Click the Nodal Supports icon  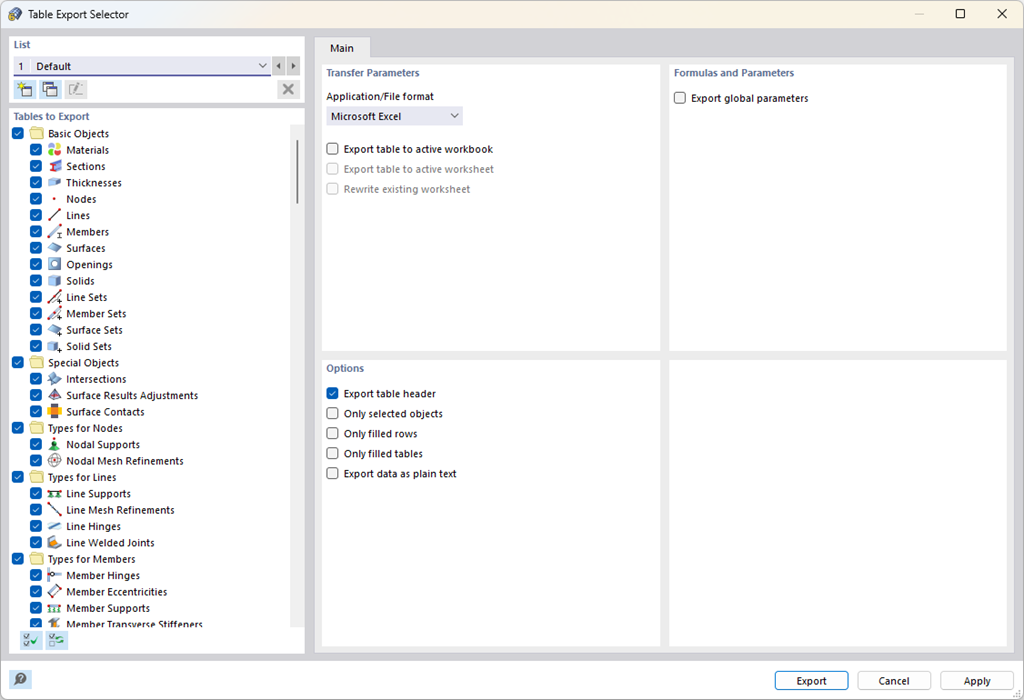pyautogui.click(x=52, y=444)
